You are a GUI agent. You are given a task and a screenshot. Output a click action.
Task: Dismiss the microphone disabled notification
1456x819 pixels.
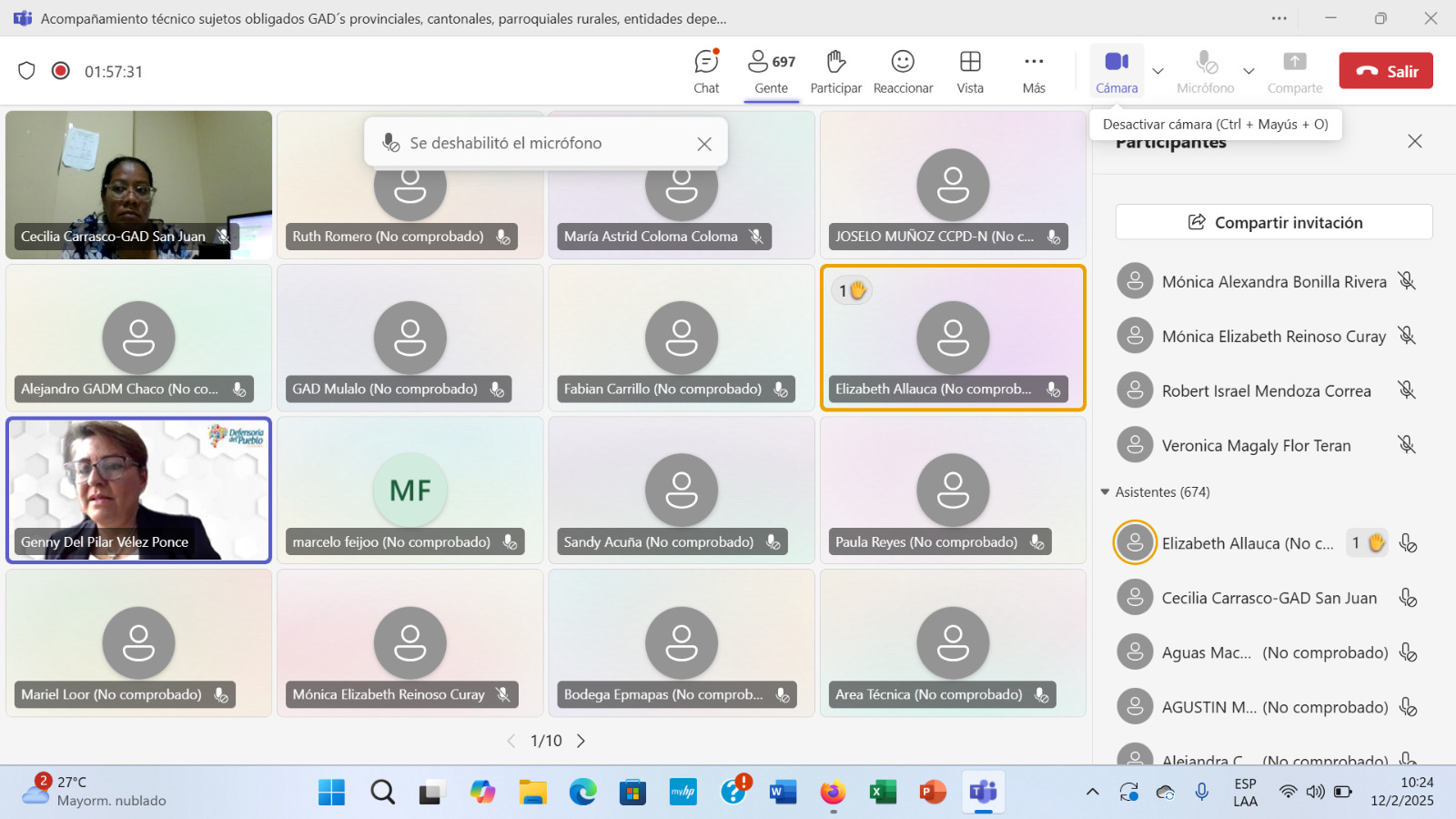coord(703,144)
